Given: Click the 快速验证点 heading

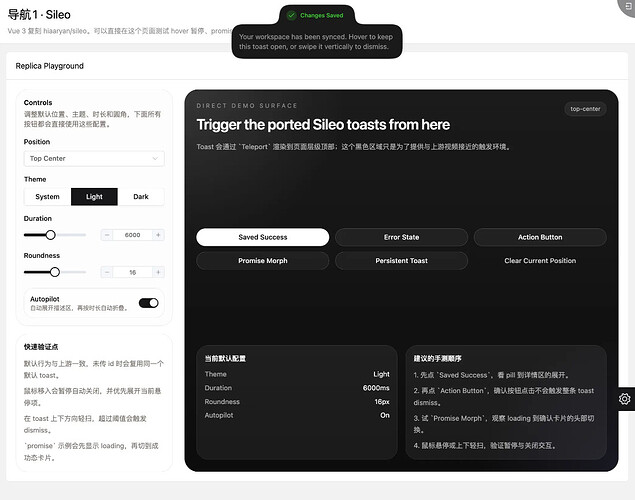Looking at the screenshot, I should tap(40, 347).
